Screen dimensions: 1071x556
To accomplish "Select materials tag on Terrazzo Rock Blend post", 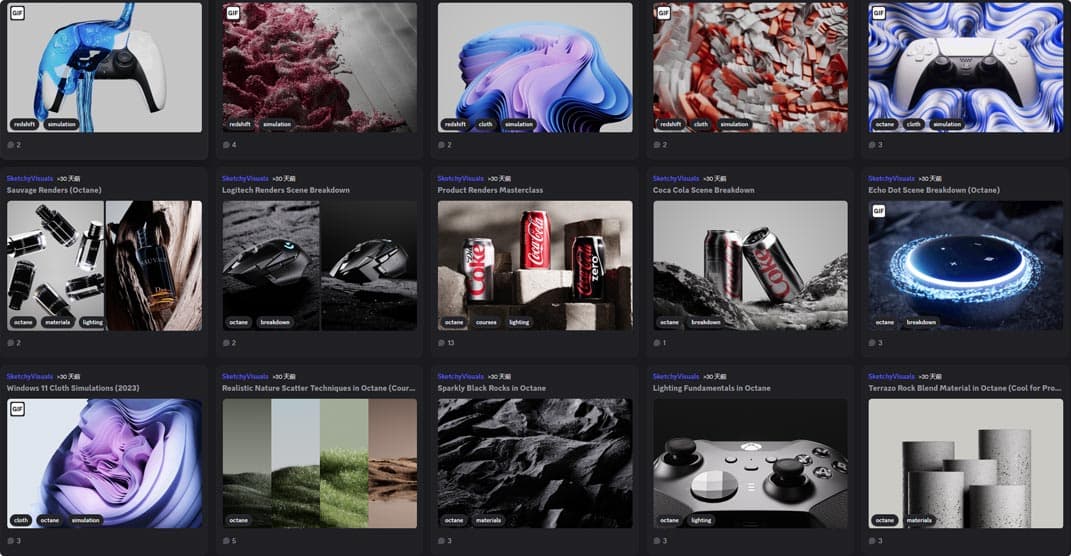I will [919, 520].
